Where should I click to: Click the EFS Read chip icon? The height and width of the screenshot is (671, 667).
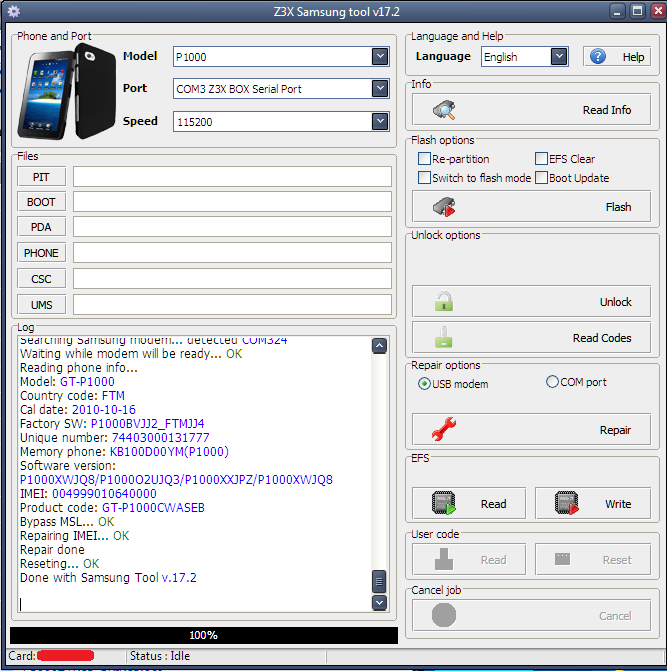(x=444, y=503)
